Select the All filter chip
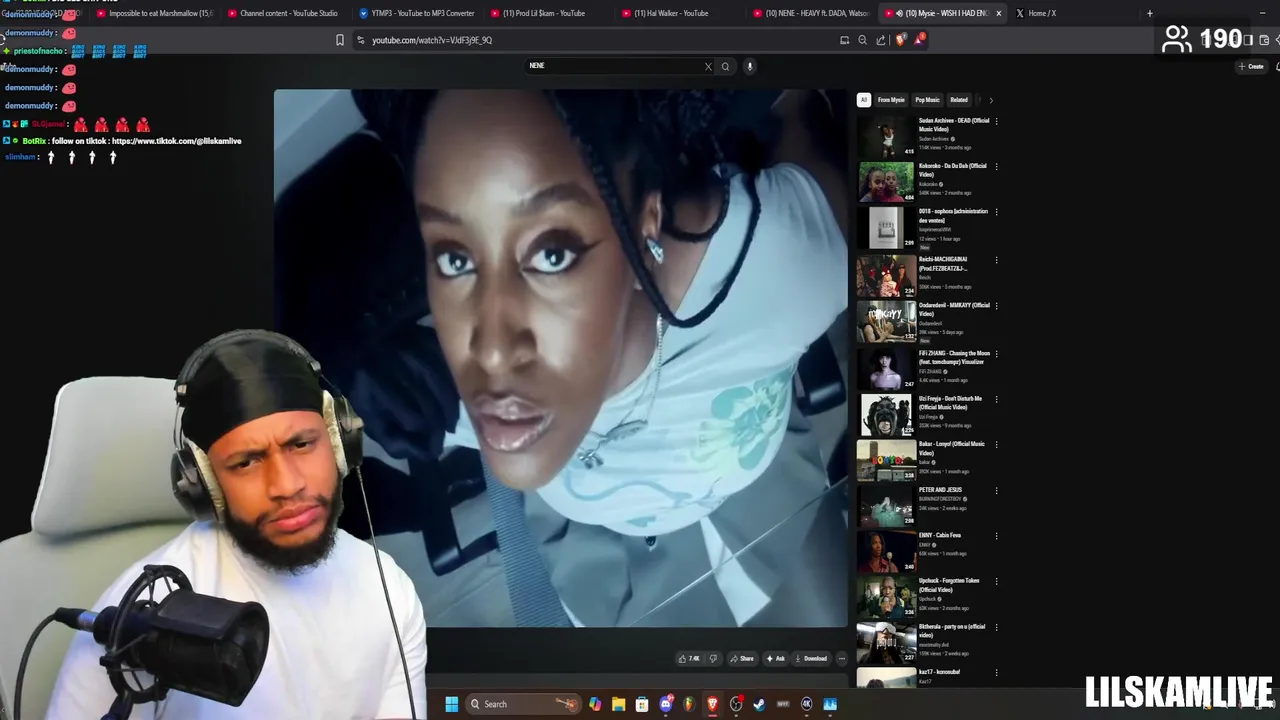1280x720 pixels. pyautogui.click(x=864, y=100)
